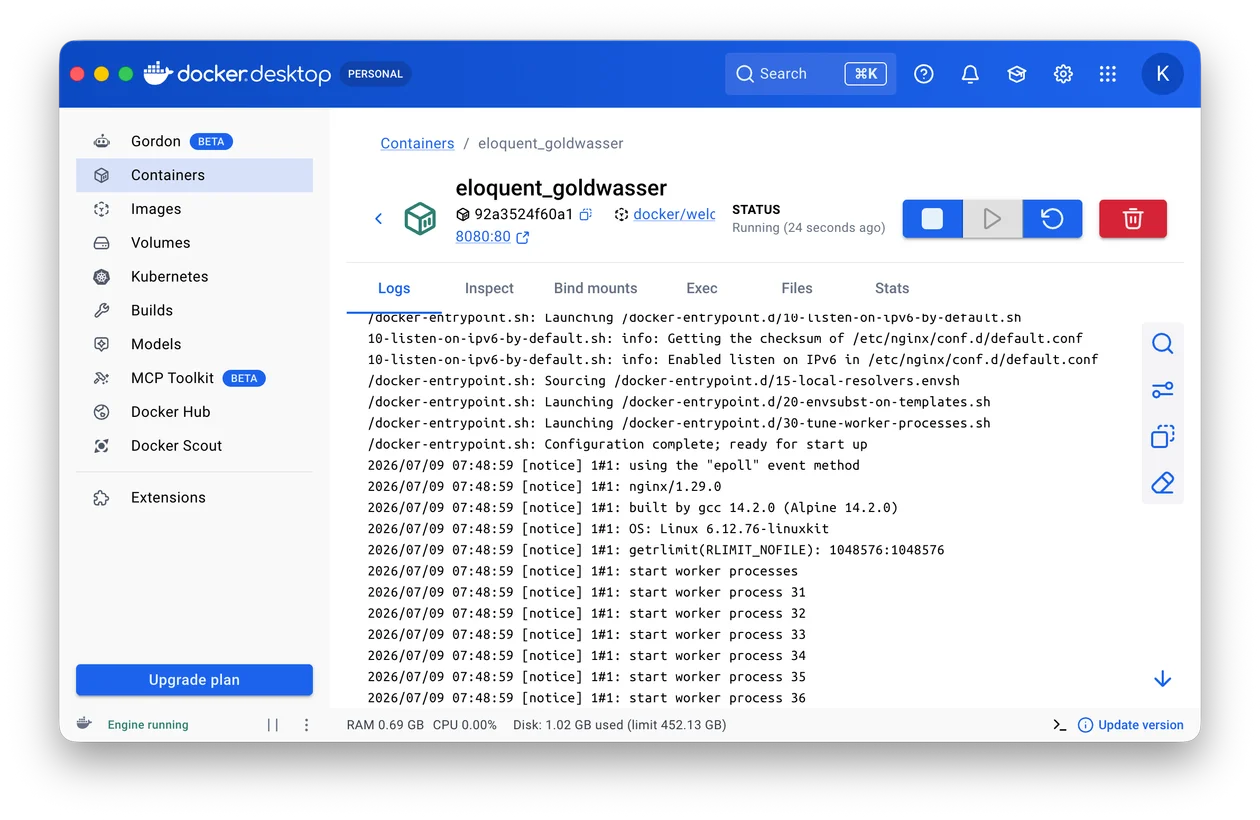
Task: Copy logs to clipboard icon
Action: [1162, 437]
